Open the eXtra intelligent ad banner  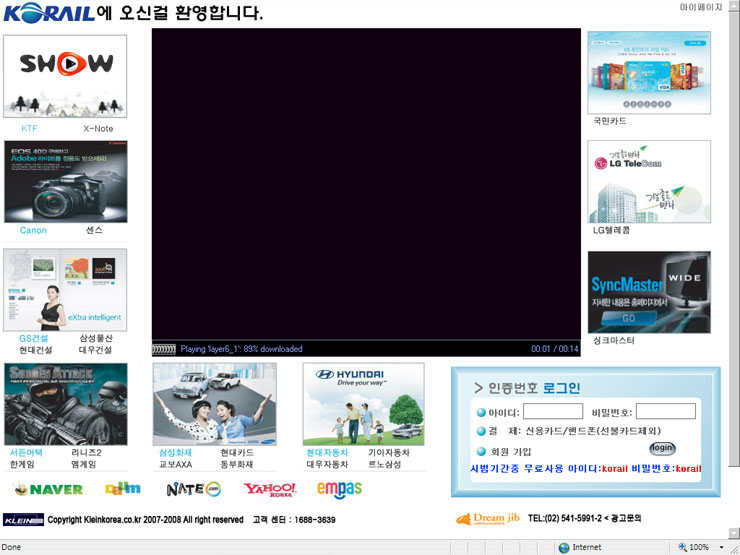(x=65, y=290)
